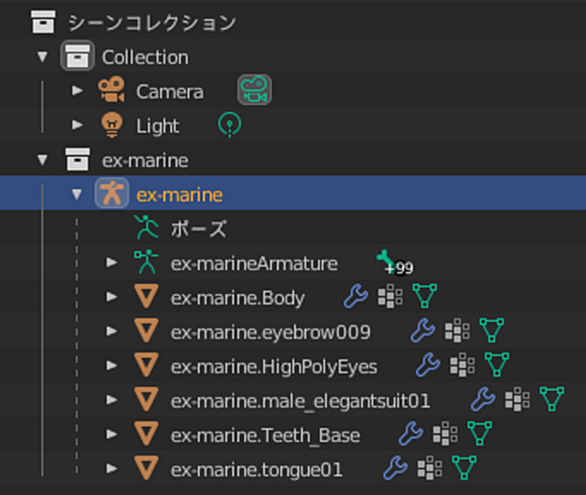Expand the Camera item
The image size is (586, 495).
77,90
